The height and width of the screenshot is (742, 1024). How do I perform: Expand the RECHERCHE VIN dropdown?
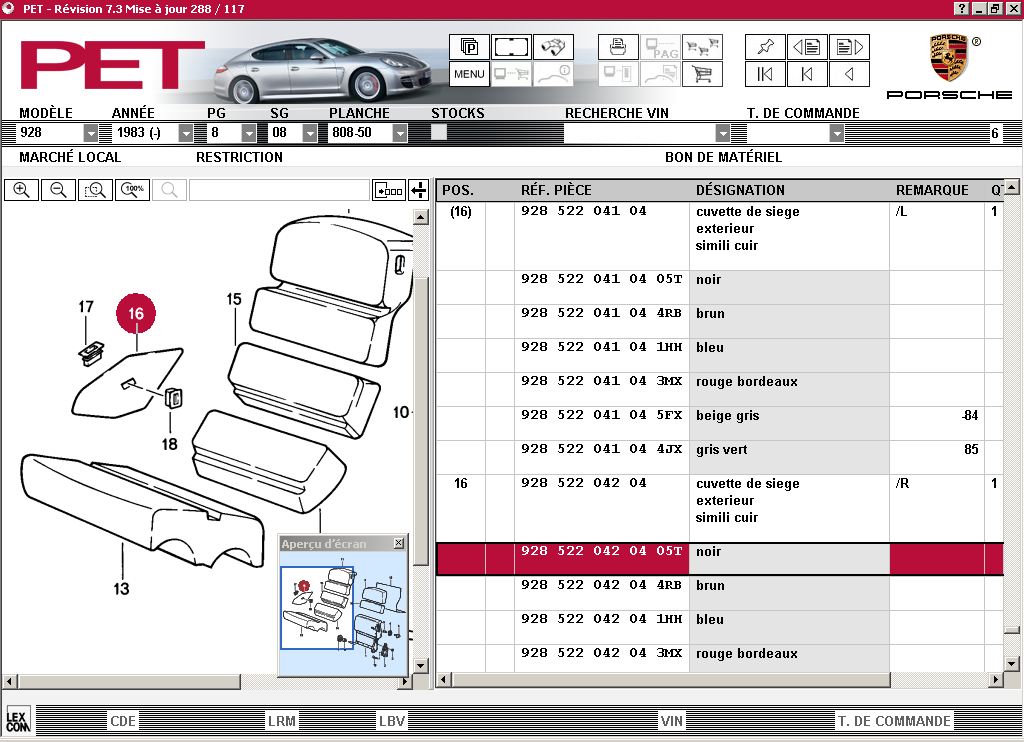pos(722,133)
